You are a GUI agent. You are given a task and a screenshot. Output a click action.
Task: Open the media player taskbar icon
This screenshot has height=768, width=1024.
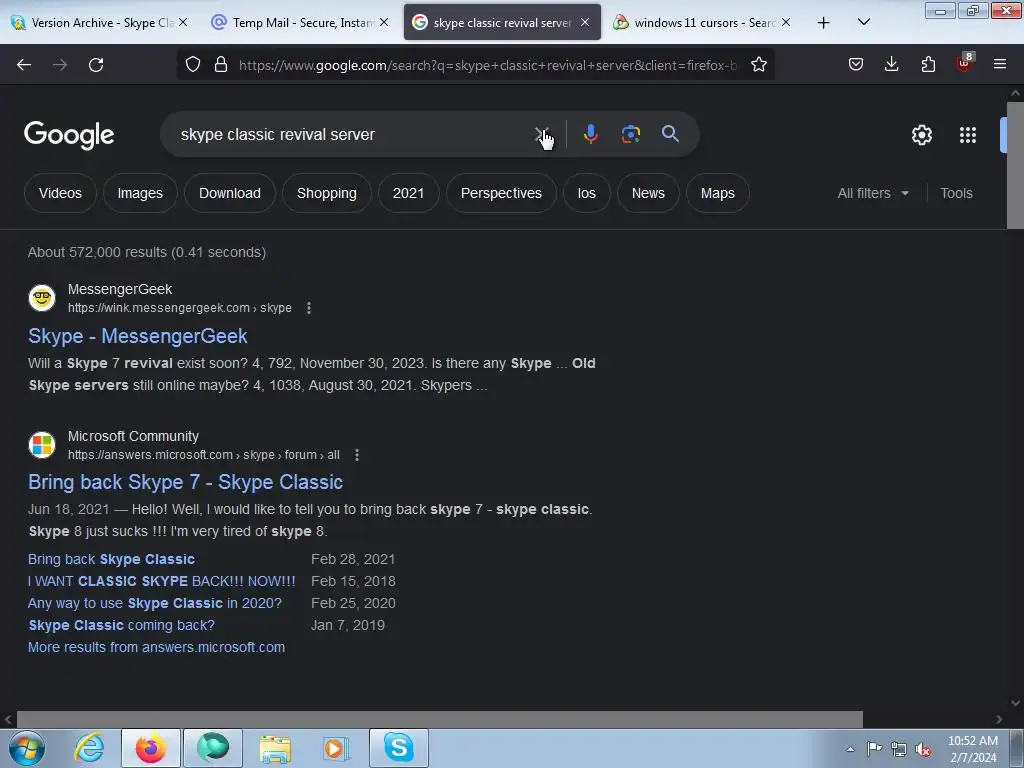(337, 748)
